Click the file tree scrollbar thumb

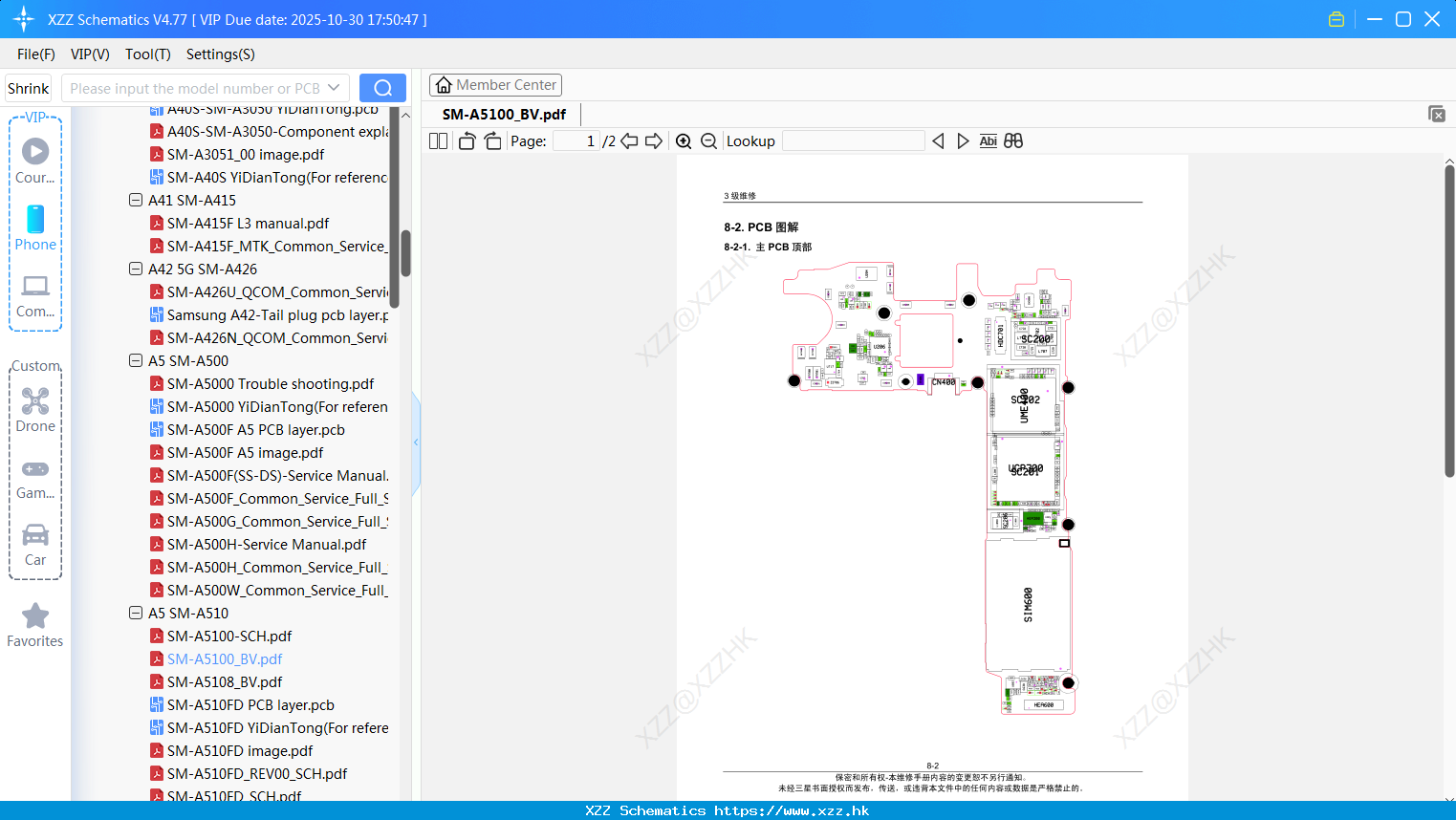(x=405, y=253)
